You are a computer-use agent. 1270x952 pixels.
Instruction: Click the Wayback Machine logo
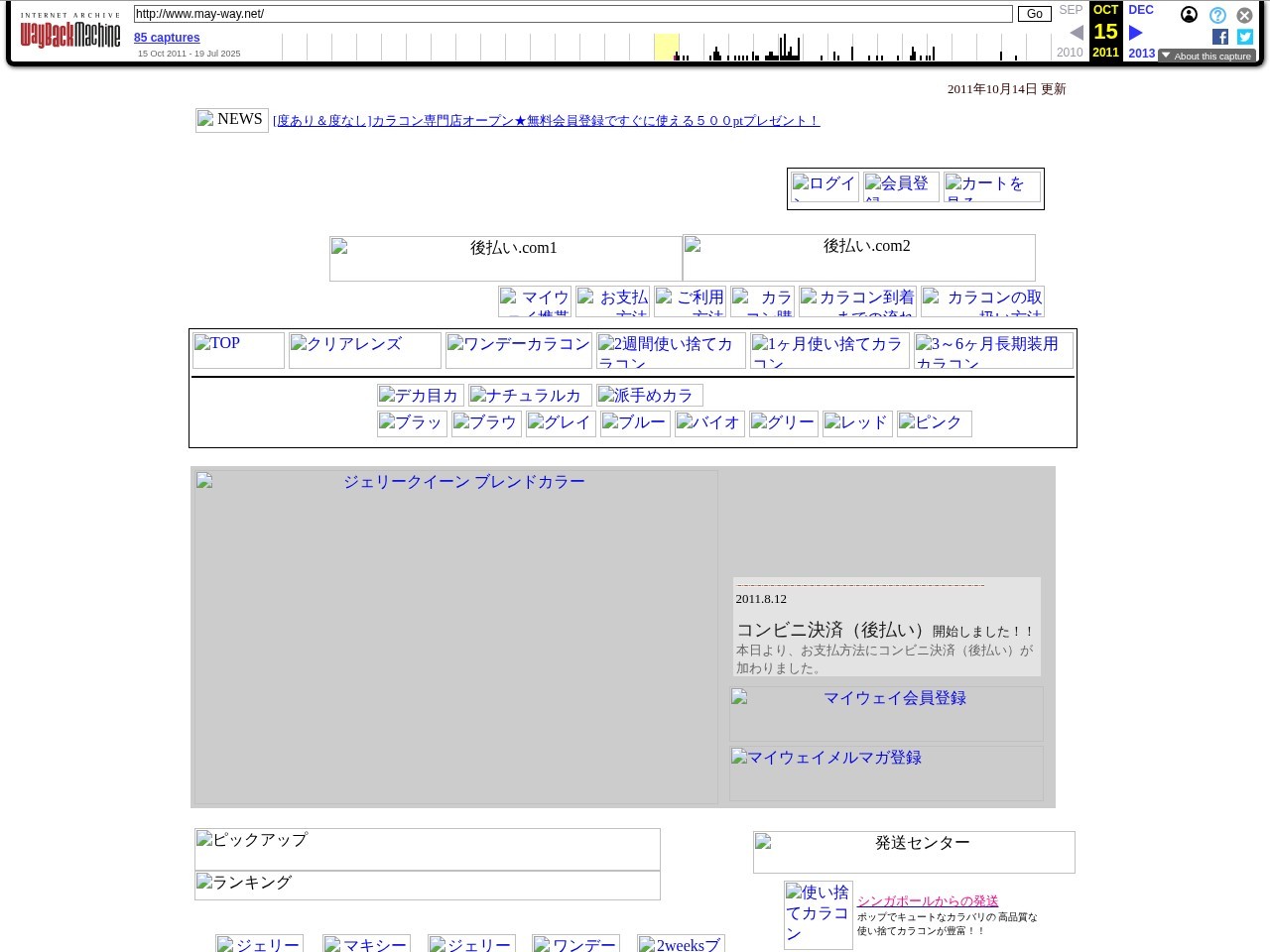point(69,31)
